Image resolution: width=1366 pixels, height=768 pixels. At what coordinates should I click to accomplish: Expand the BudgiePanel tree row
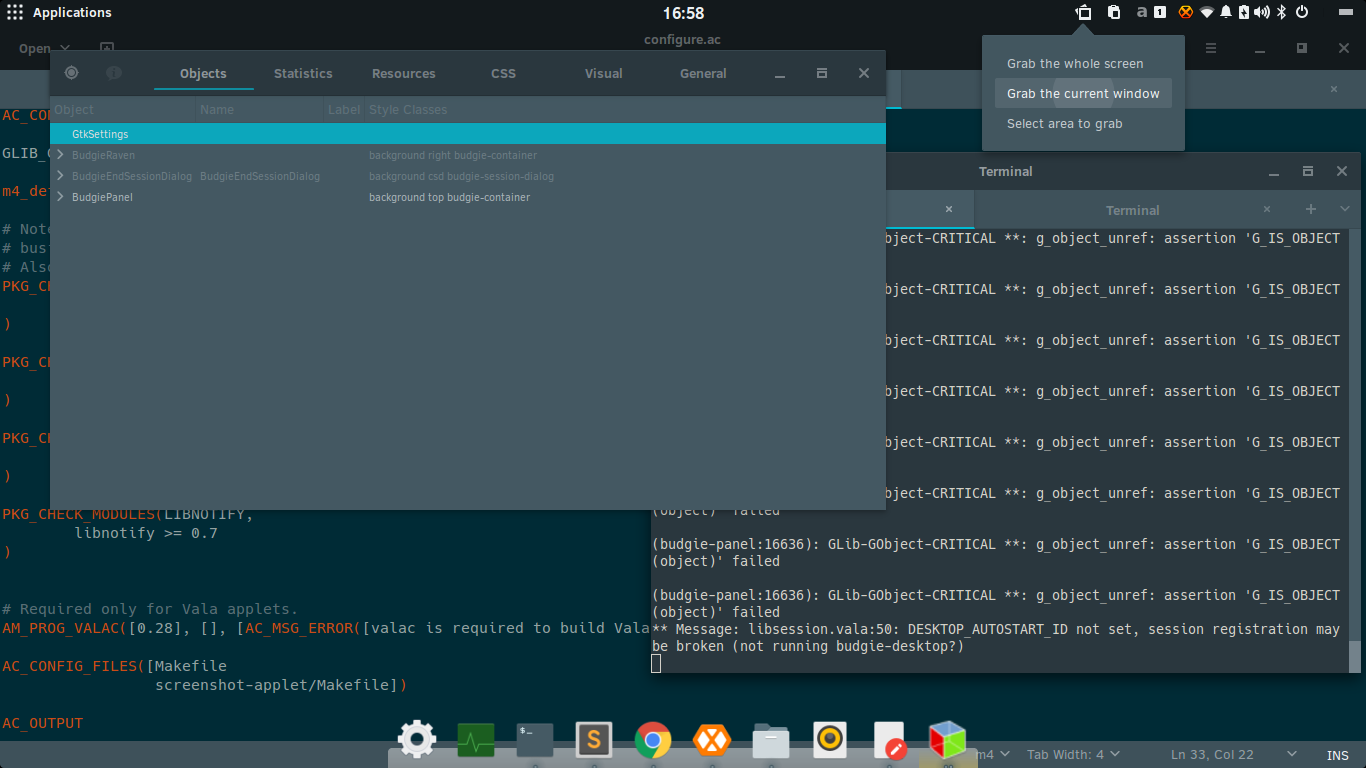(x=61, y=197)
